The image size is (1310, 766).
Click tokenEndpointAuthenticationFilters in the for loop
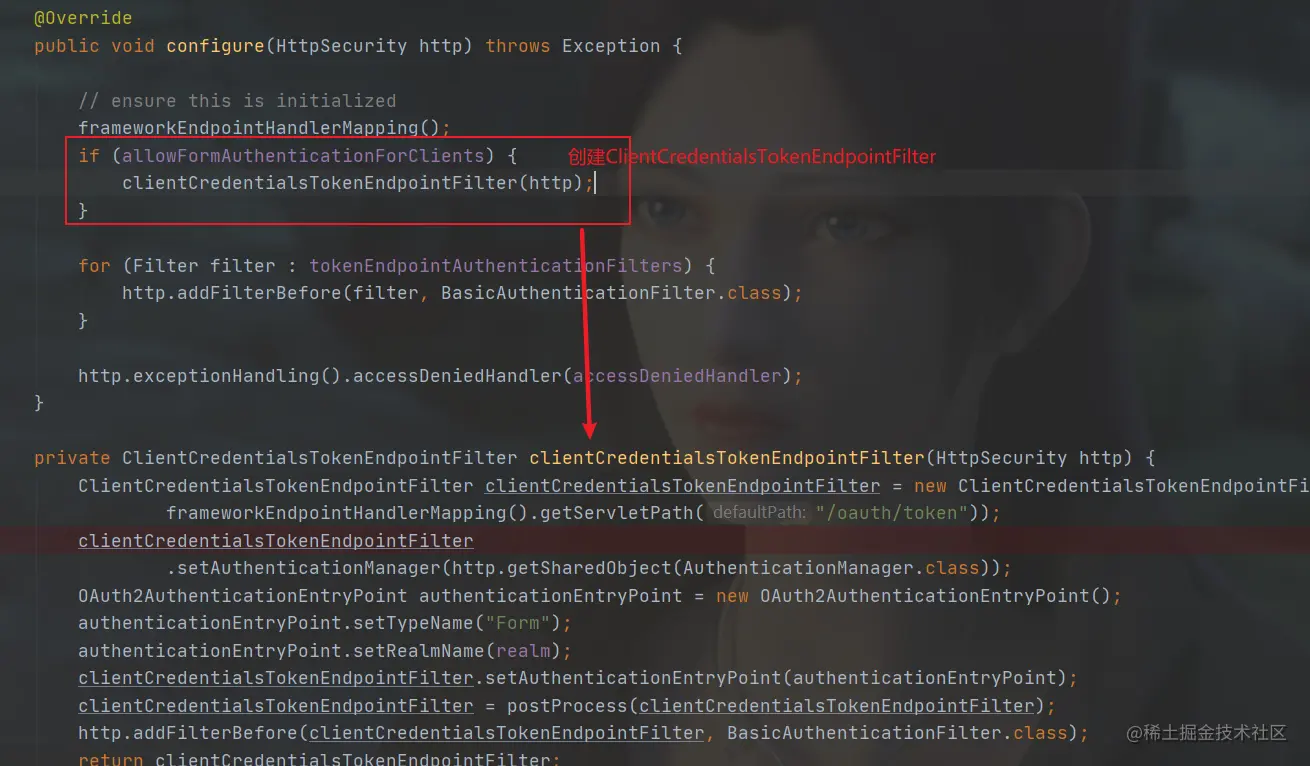pos(495,266)
